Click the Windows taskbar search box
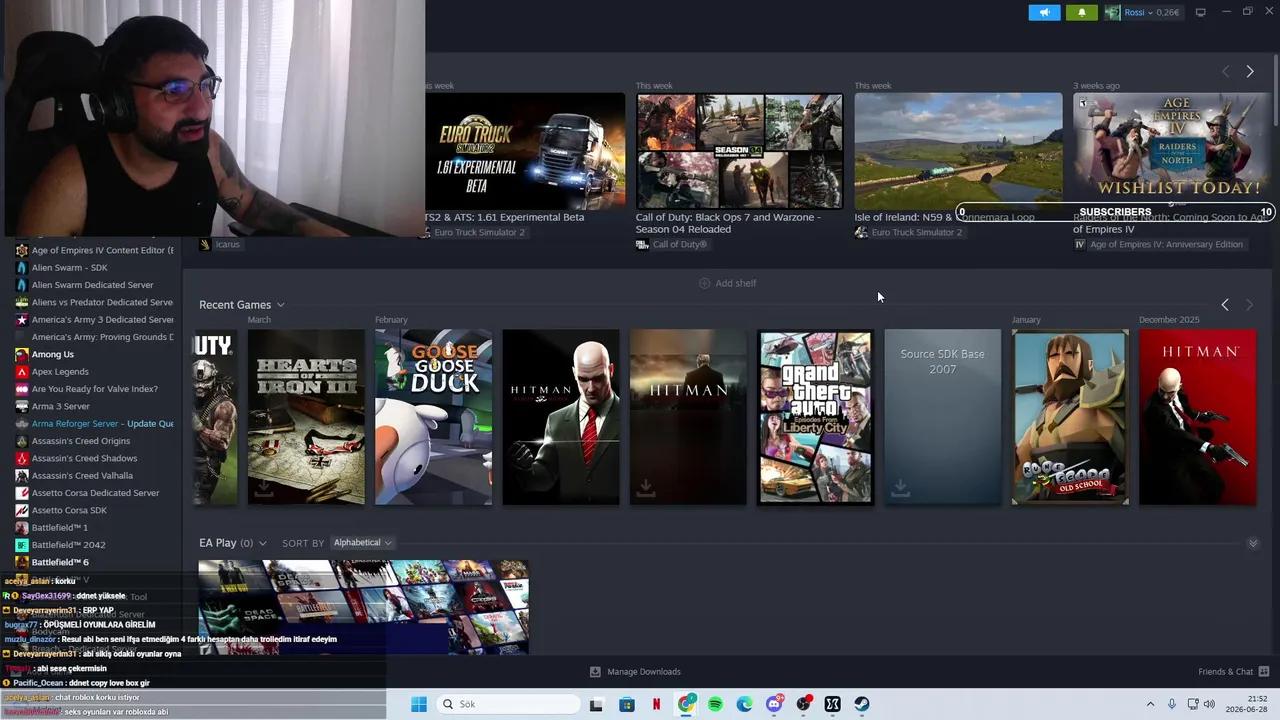 (x=507, y=704)
